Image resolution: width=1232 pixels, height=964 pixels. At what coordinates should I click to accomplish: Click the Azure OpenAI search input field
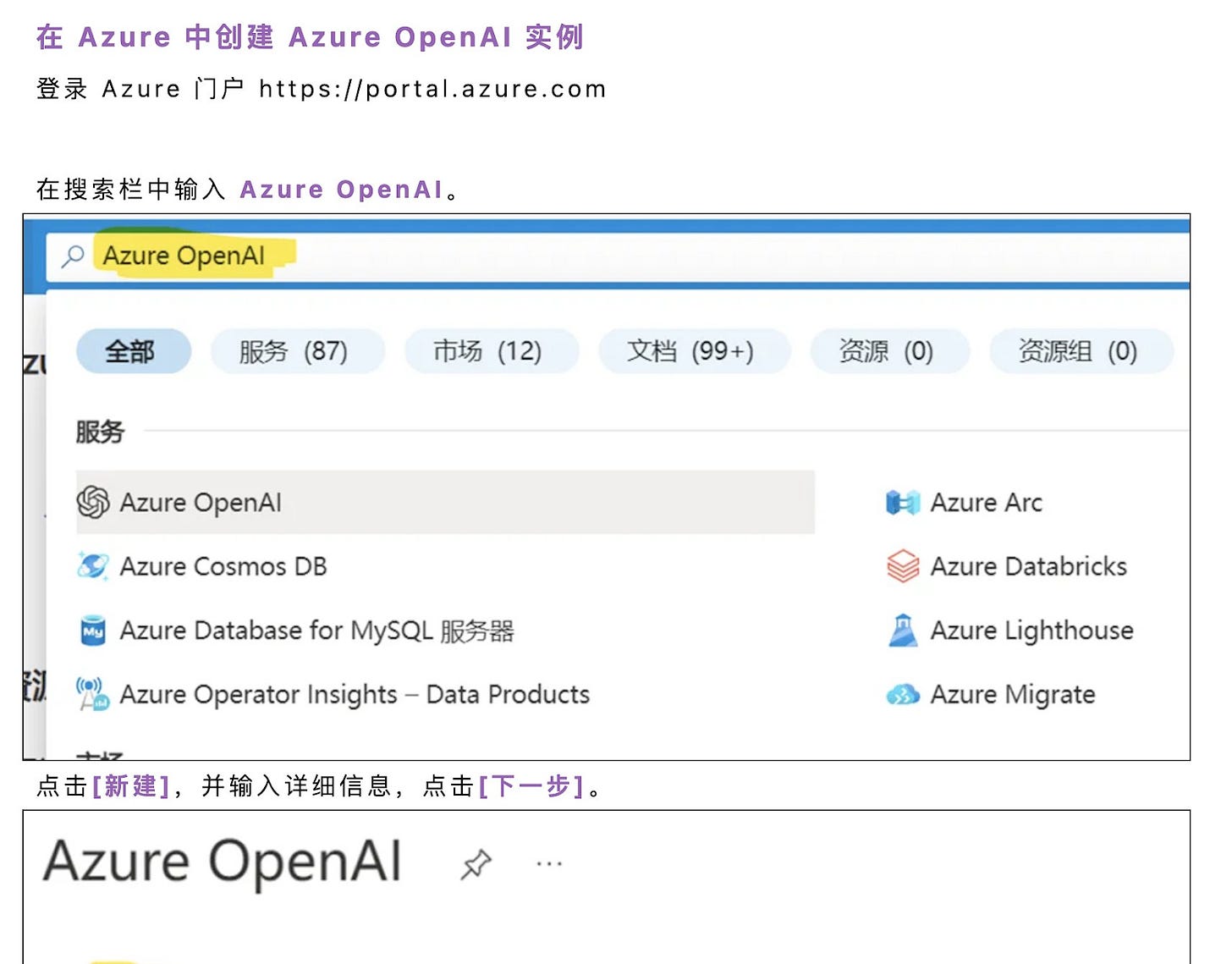[619, 258]
